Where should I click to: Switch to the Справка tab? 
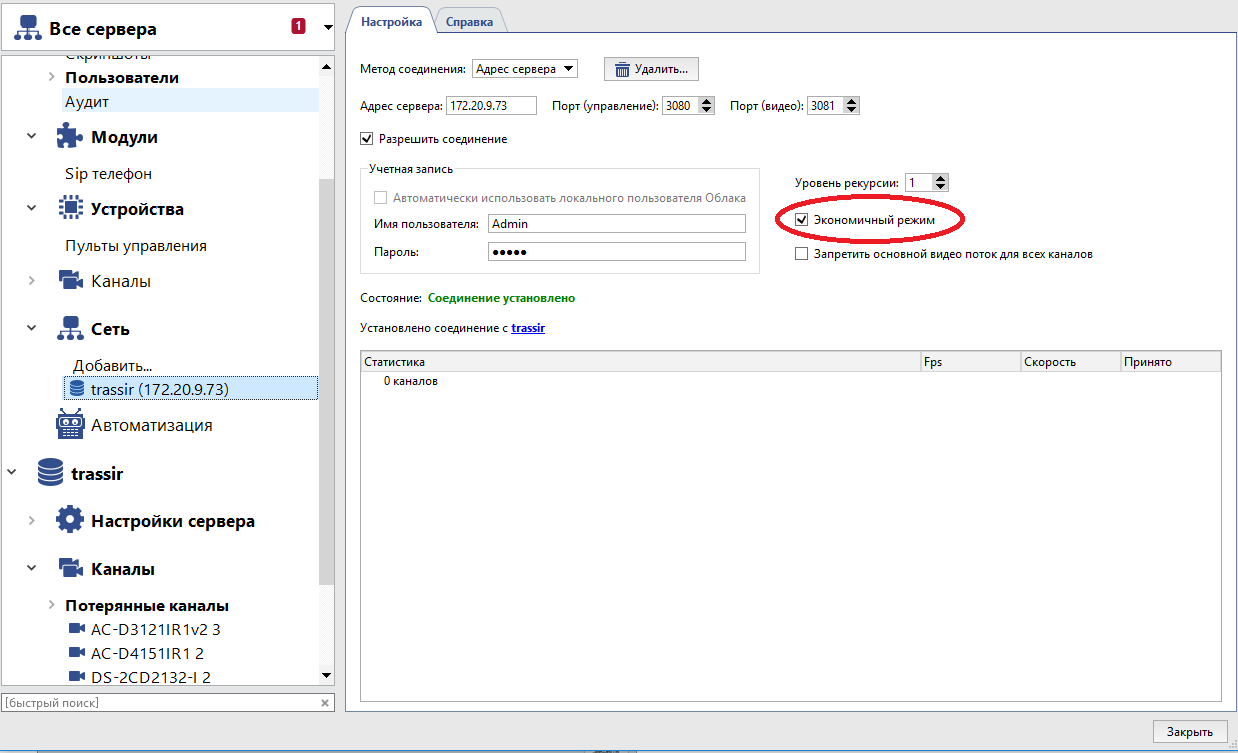469,21
